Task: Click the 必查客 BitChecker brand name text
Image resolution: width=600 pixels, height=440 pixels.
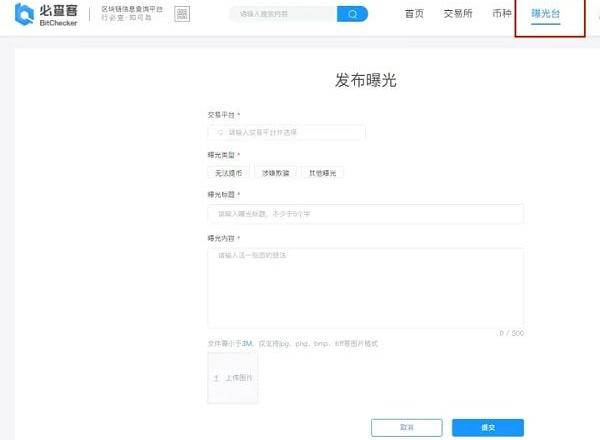Action: (x=62, y=14)
